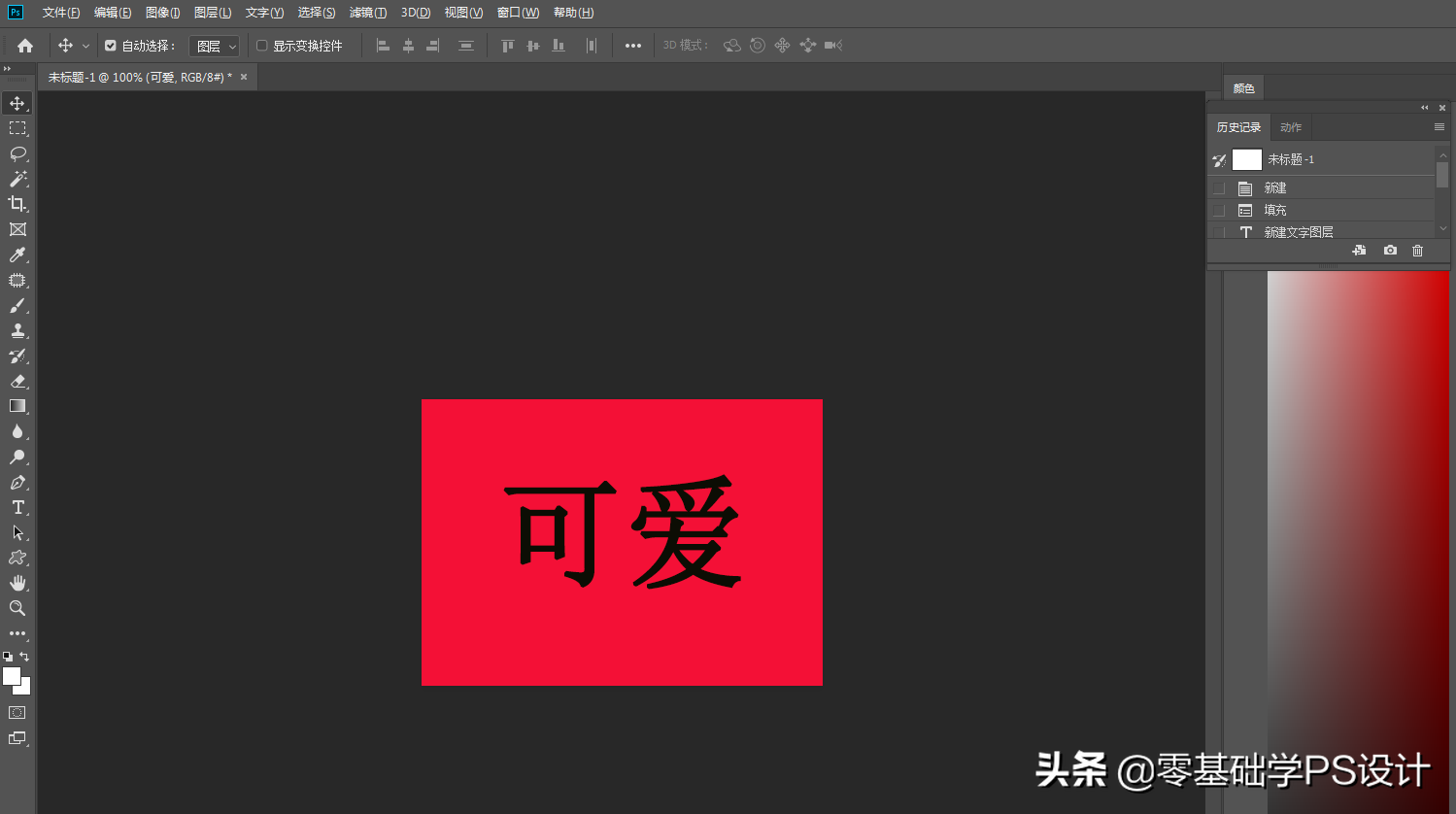
Task: Select the Pen tool
Action: tap(17, 482)
